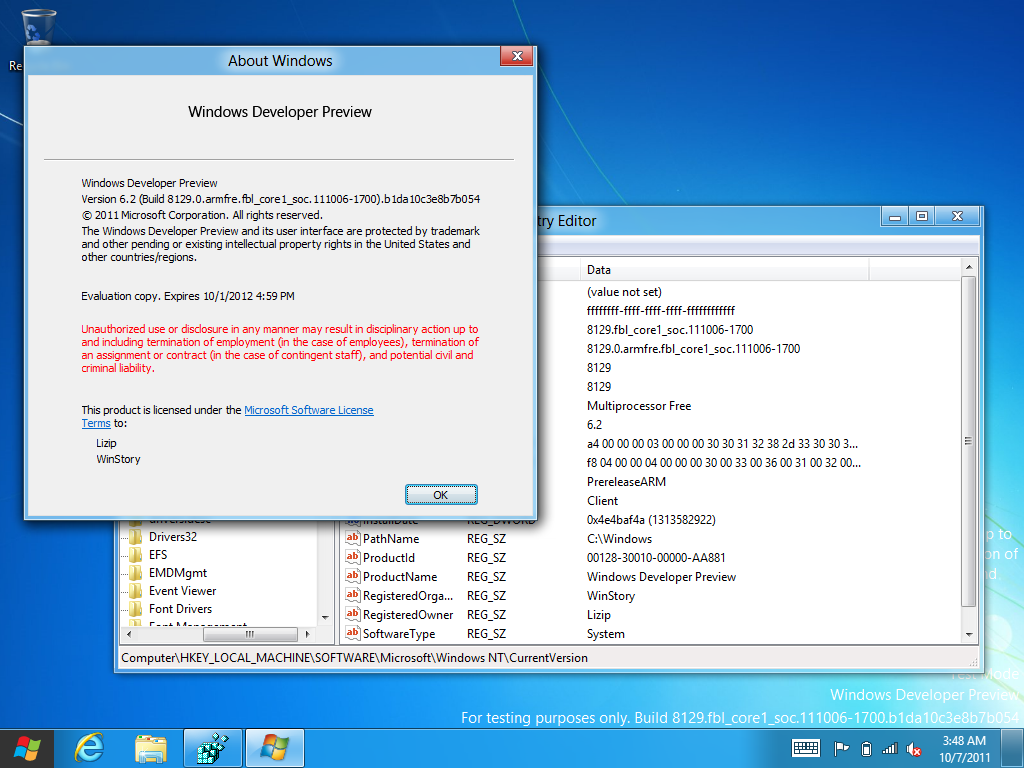Image resolution: width=1024 pixels, height=768 pixels.
Task: Click OK in About Windows dialog
Action: coord(441,495)
